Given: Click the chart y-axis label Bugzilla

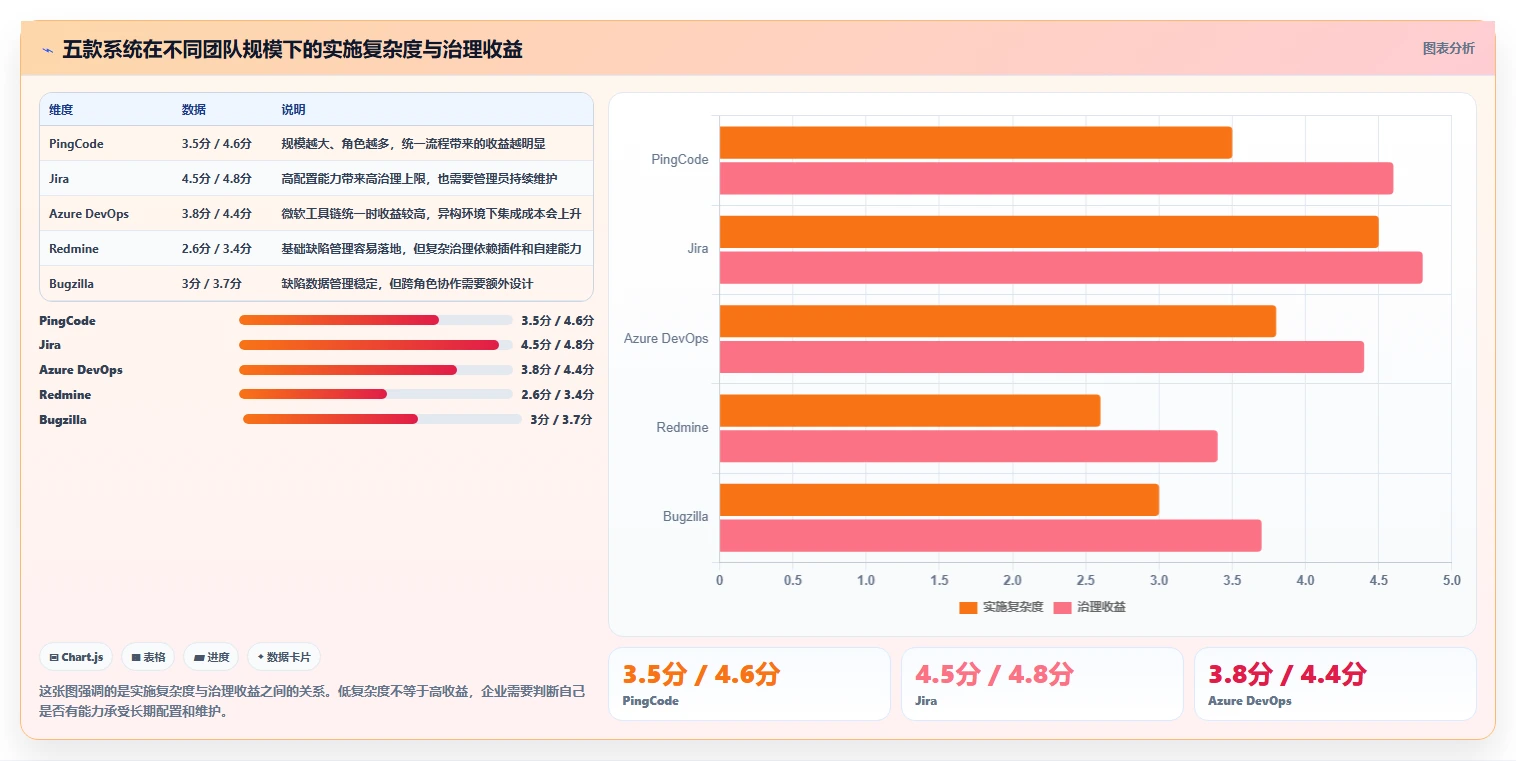Looking at the screenshot, I should 685,517.
